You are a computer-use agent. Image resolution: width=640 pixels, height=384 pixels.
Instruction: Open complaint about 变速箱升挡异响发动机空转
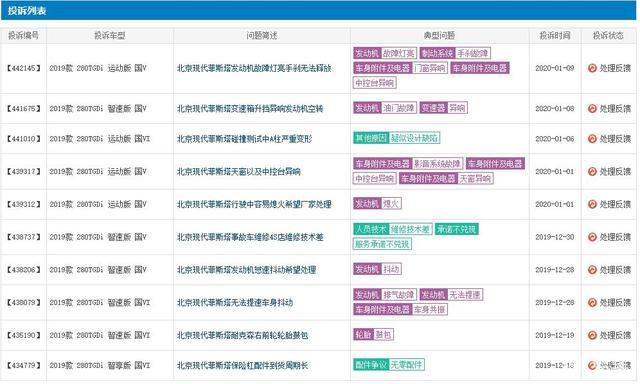point(250,109)
